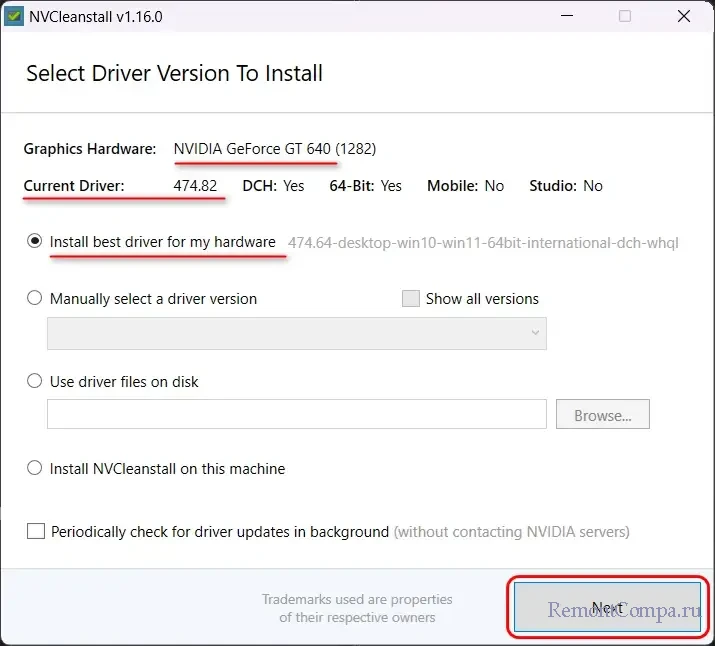Click the NVIDIA GeForce GT 640 hardware name
715x646 pixels.
pyautogui.click(x=252, y=149)
